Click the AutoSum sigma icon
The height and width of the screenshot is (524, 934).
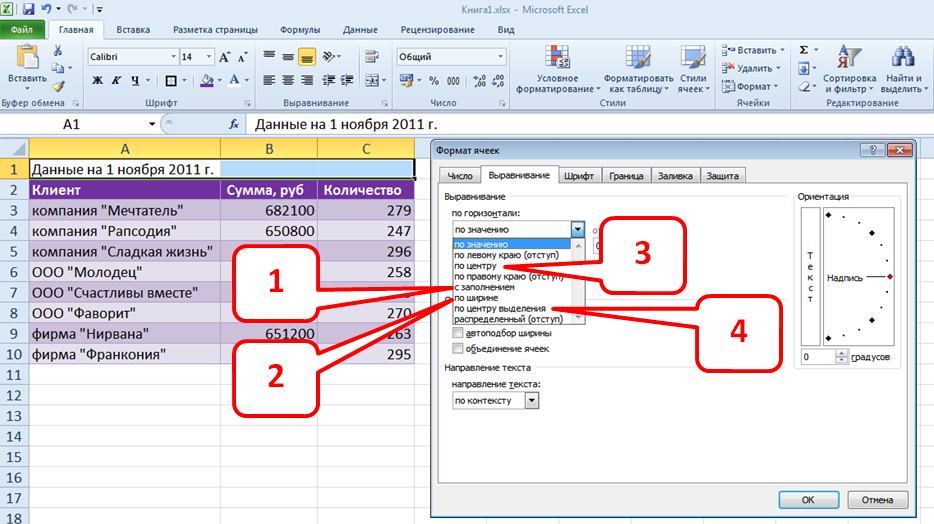(x=804, y=50)
